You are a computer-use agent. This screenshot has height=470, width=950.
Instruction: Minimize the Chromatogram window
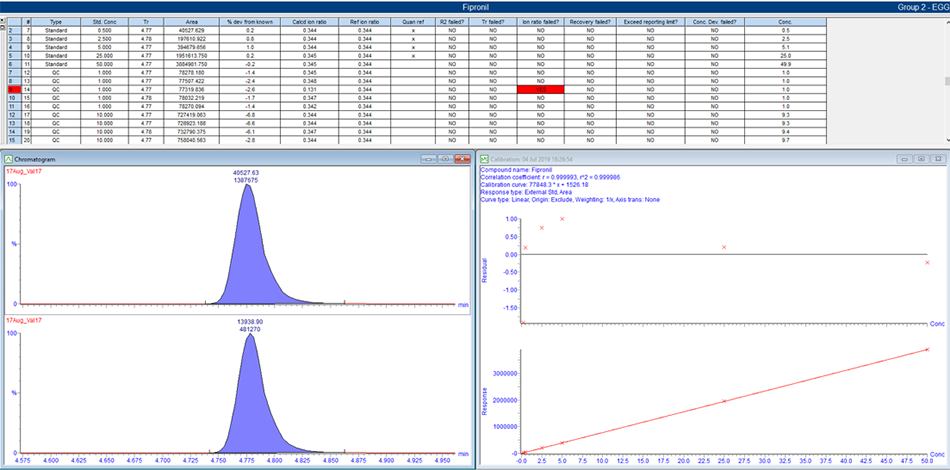click(427, 159)
